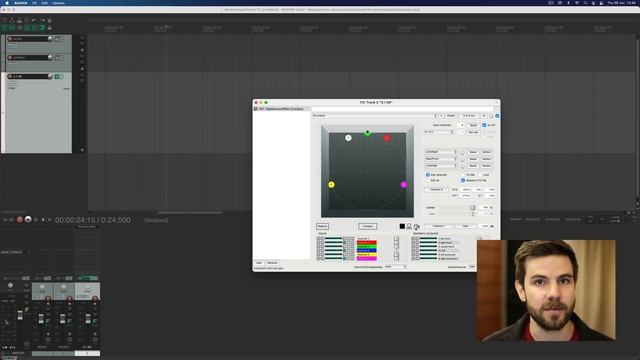Viewport: 640px width, 360px height.
Task: Arm the first track for recording
Action: tap(10, 39)
